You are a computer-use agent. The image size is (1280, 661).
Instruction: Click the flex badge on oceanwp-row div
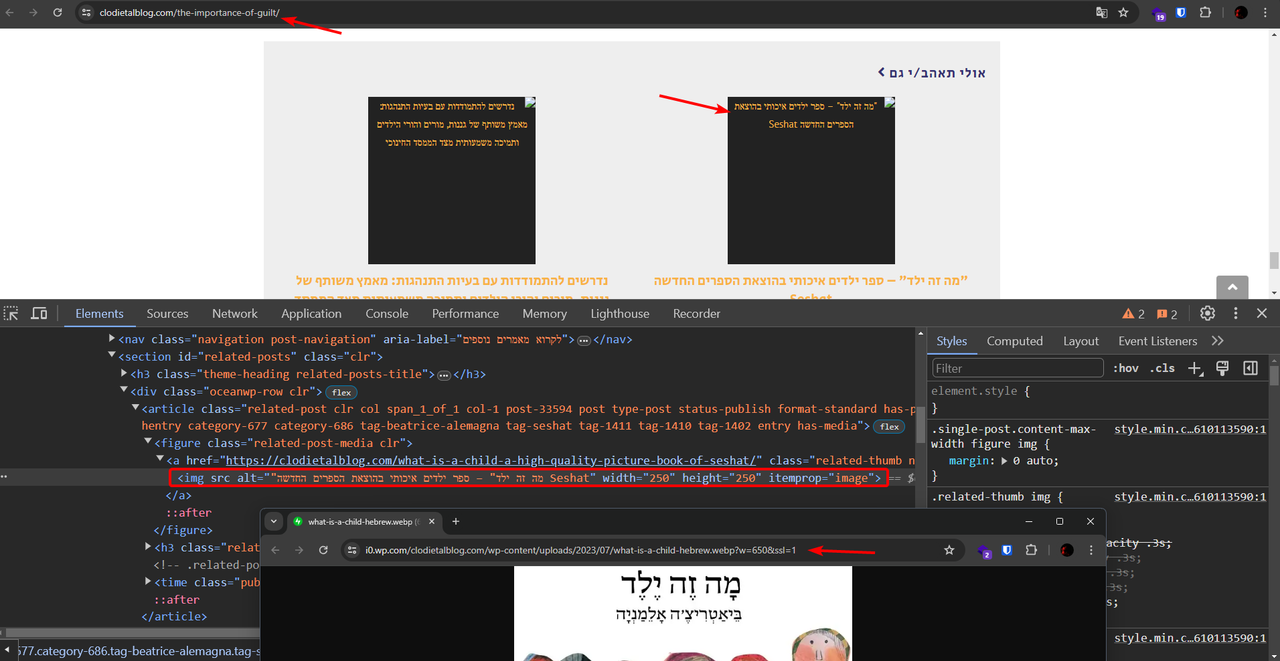[x=341, y=392]
